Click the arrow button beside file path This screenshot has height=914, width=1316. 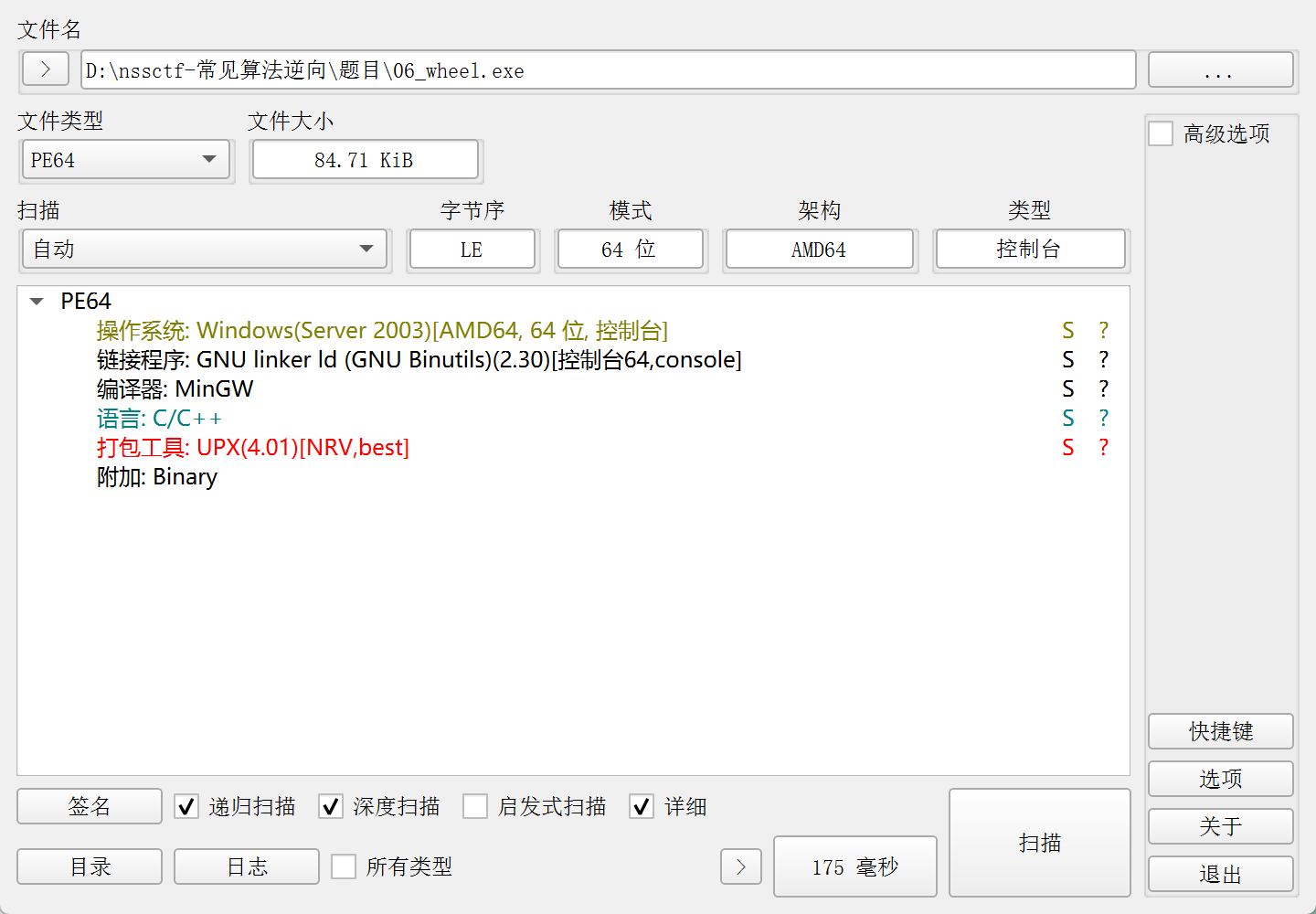click(46, 69)
